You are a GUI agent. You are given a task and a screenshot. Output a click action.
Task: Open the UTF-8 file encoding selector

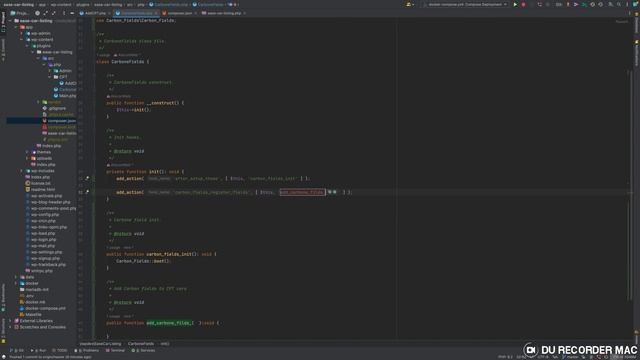543,357
